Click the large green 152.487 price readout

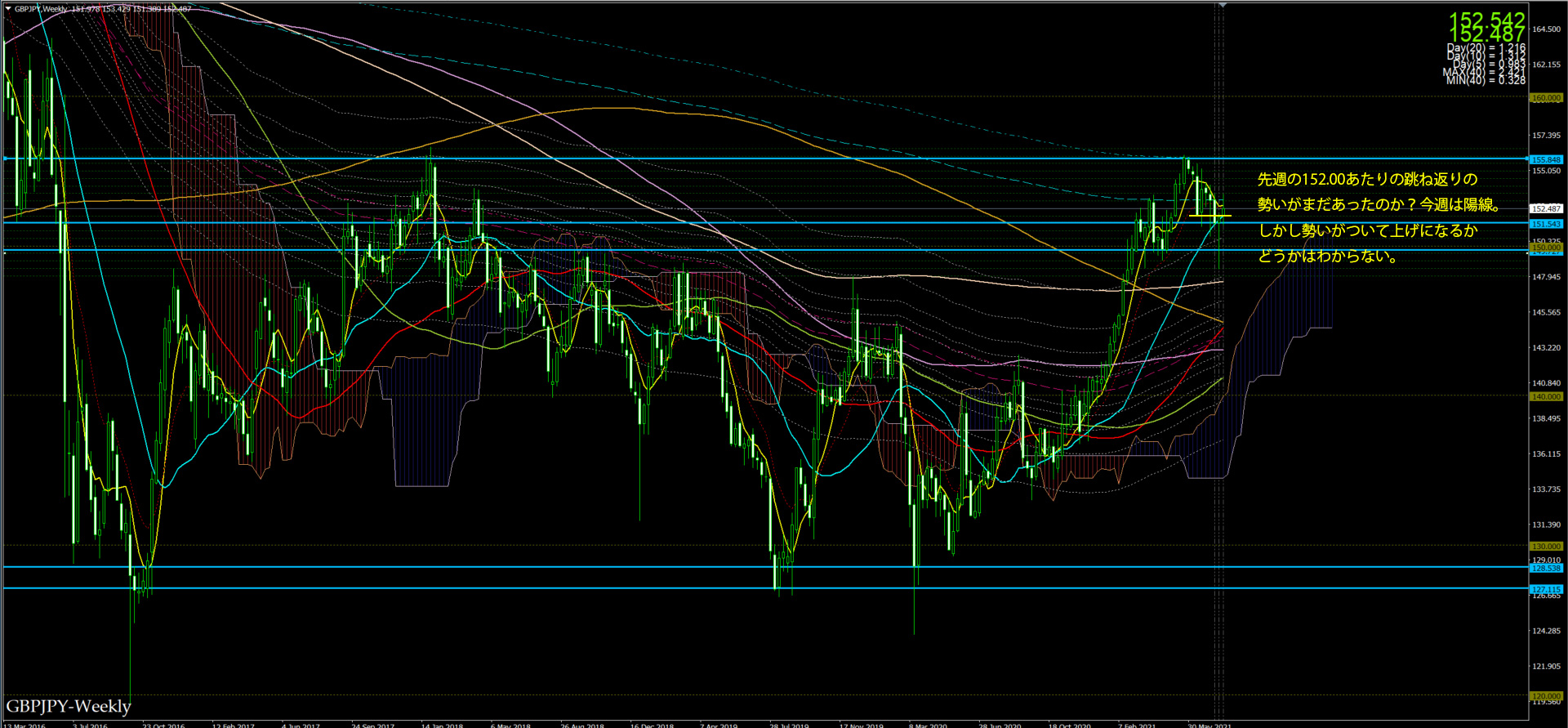1486,34
